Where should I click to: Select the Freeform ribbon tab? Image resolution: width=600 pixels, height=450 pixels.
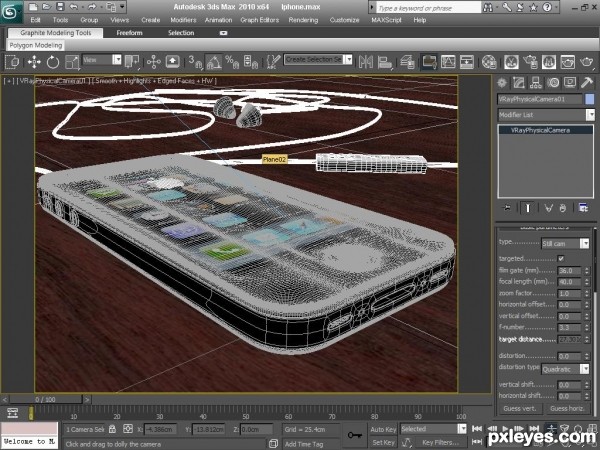tap(129, 33)
